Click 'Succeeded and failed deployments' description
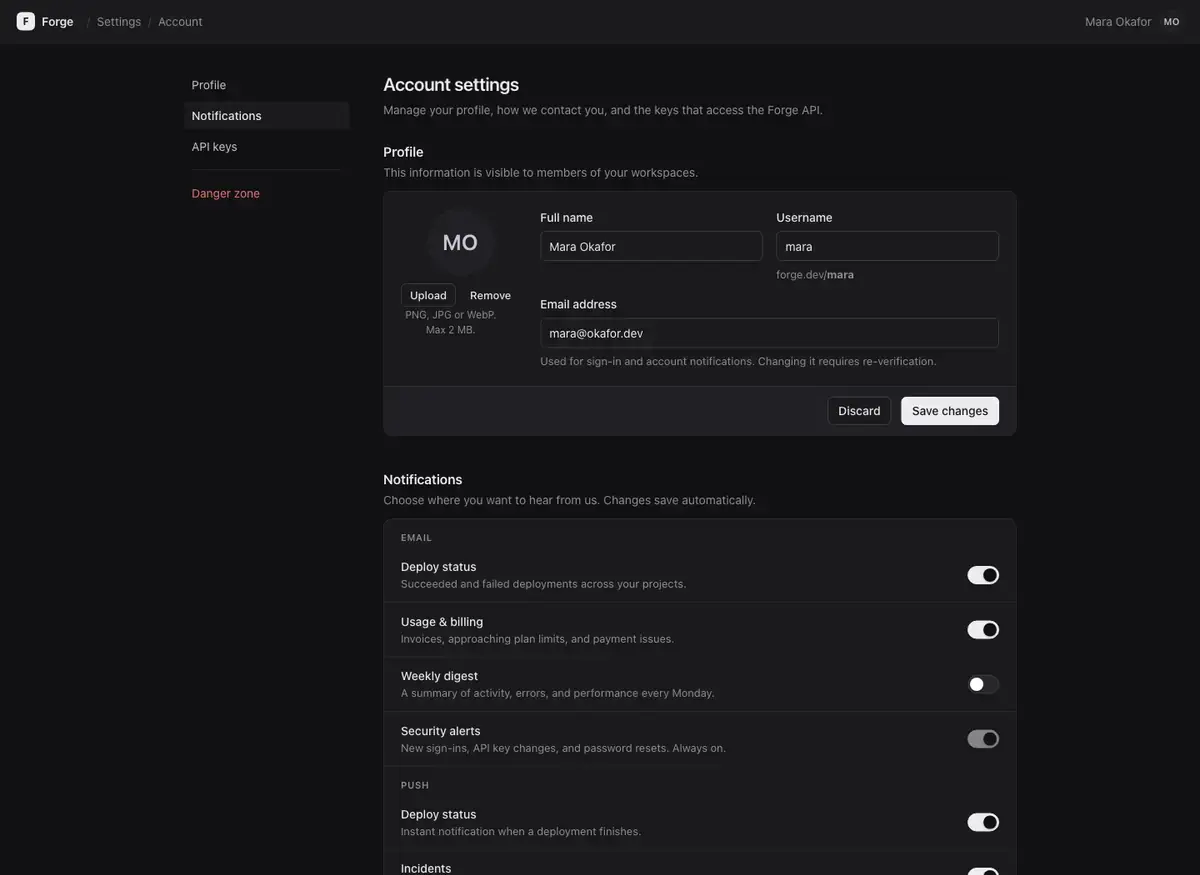The width and height of the screenshot is (1200, 875). coord(543,584)
